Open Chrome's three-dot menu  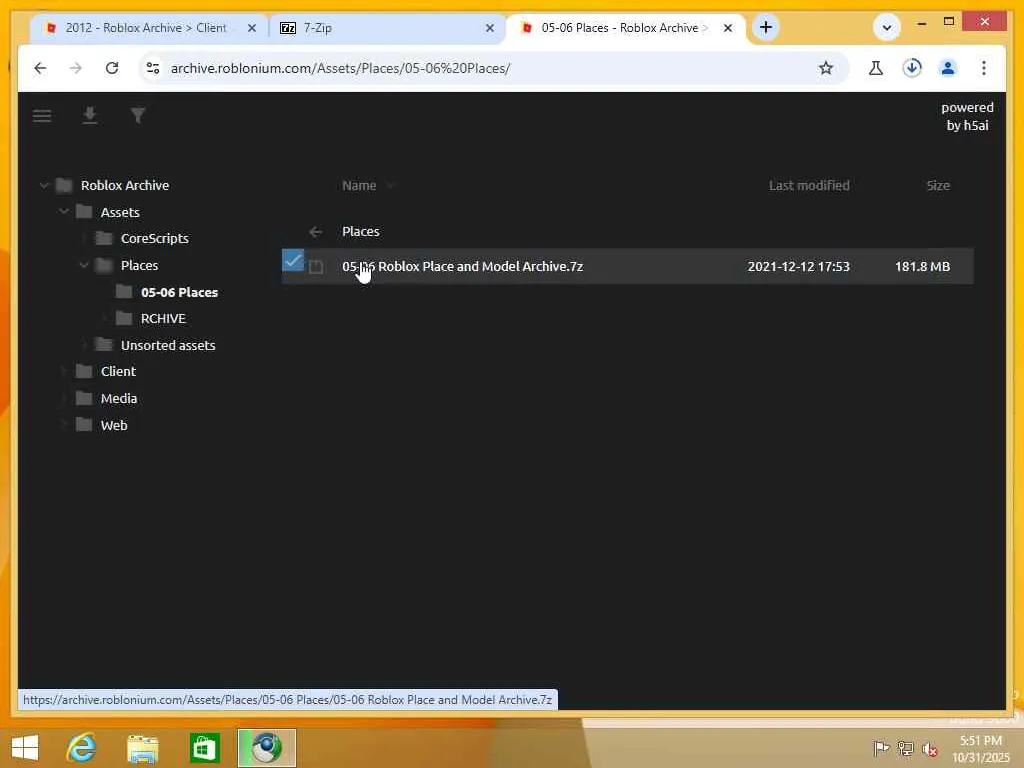984,68
